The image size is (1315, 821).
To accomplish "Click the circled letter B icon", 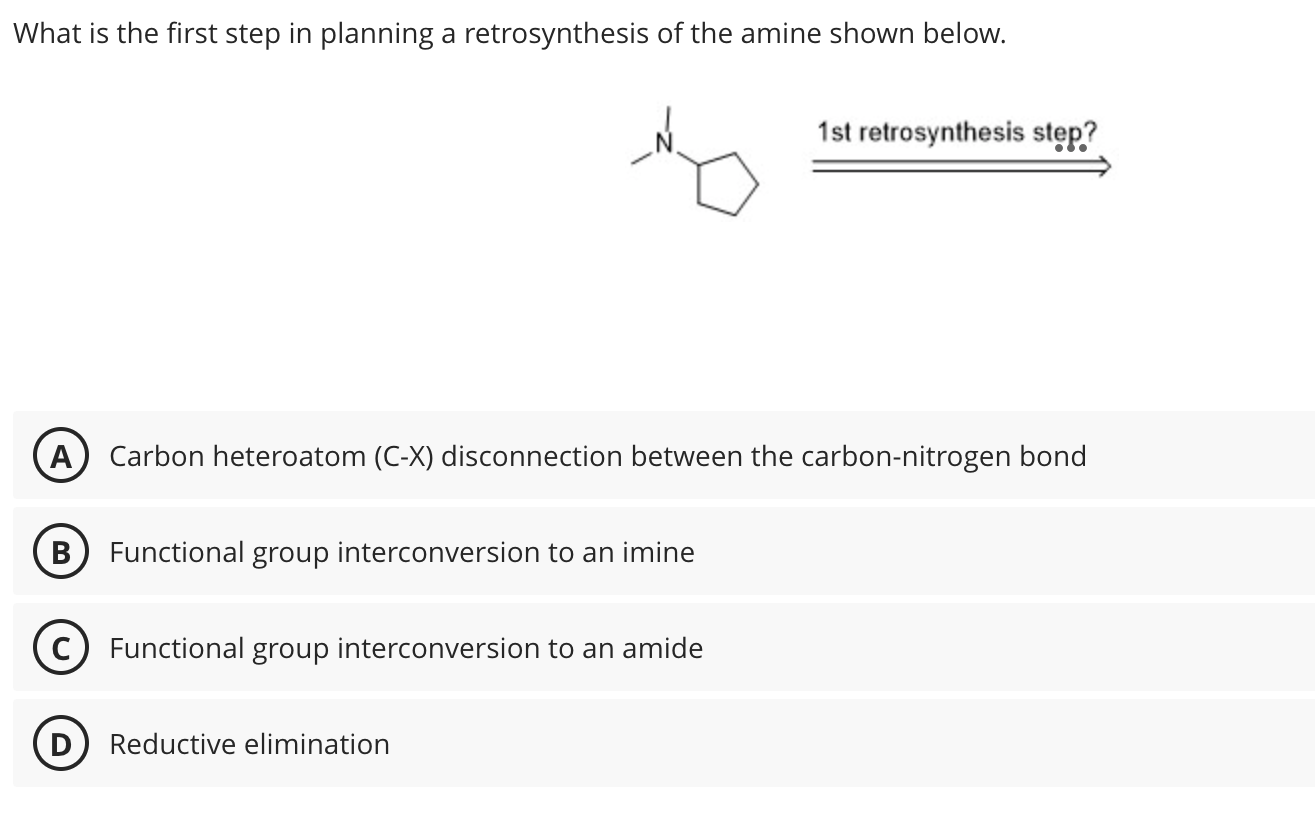I will click(x=60, y=552).
